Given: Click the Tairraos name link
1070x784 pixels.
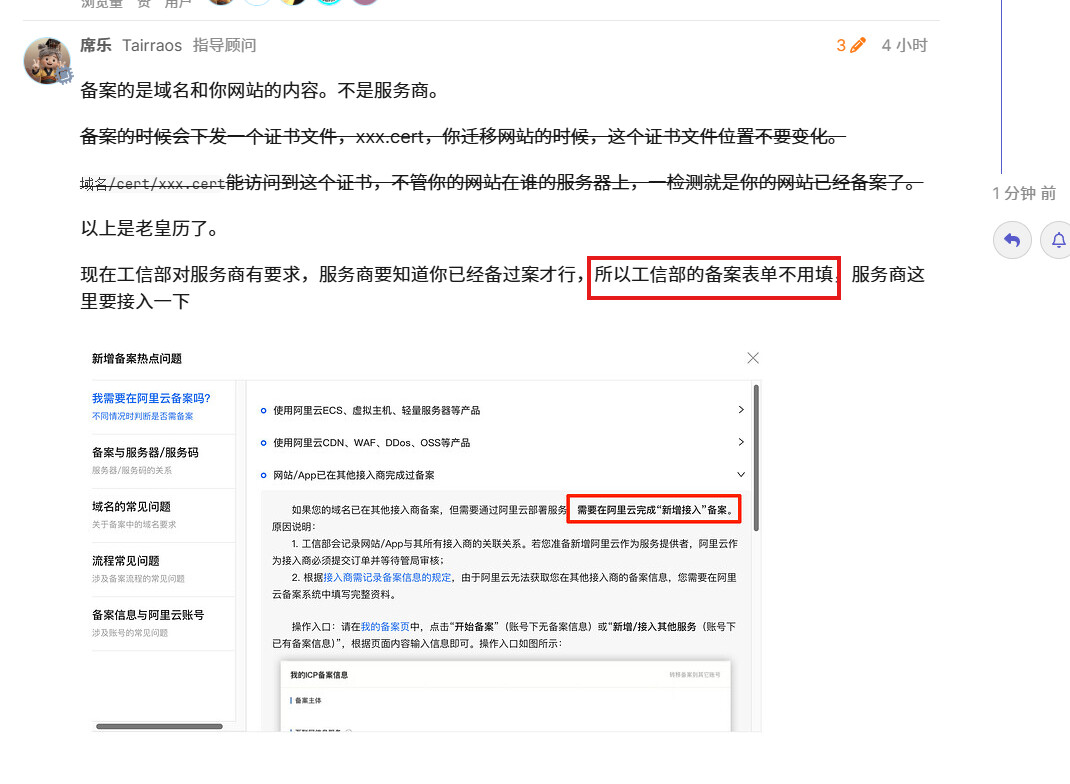Looking at the screenshot, I should point(152,45).
